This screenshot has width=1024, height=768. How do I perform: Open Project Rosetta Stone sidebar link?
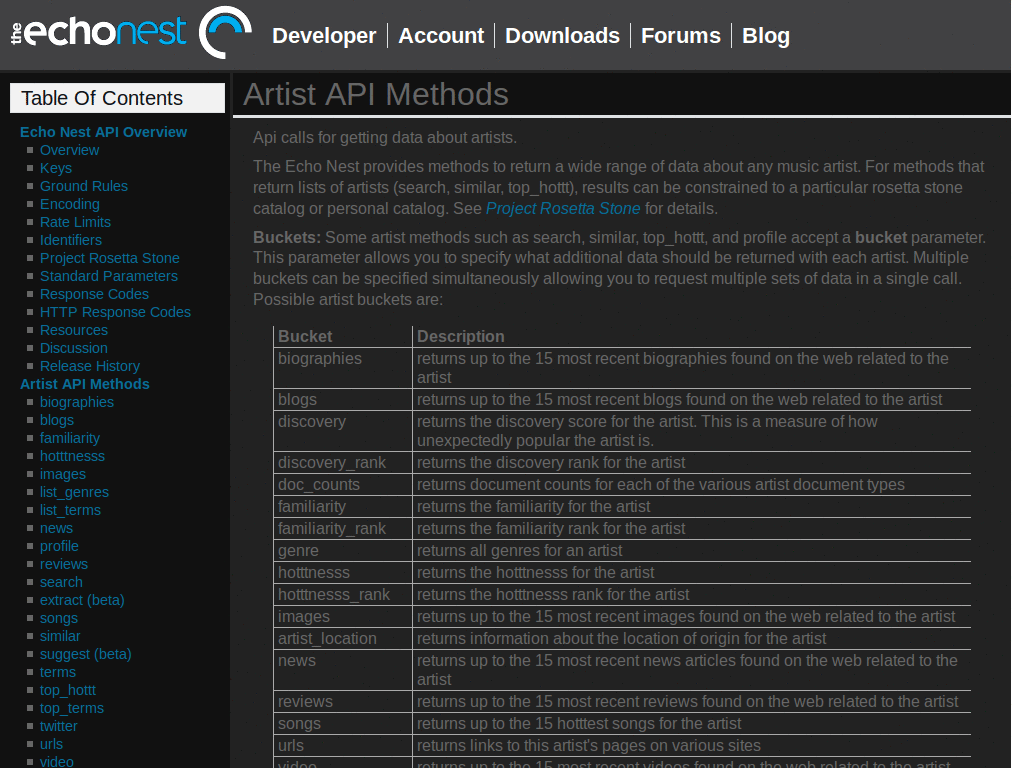110,258
